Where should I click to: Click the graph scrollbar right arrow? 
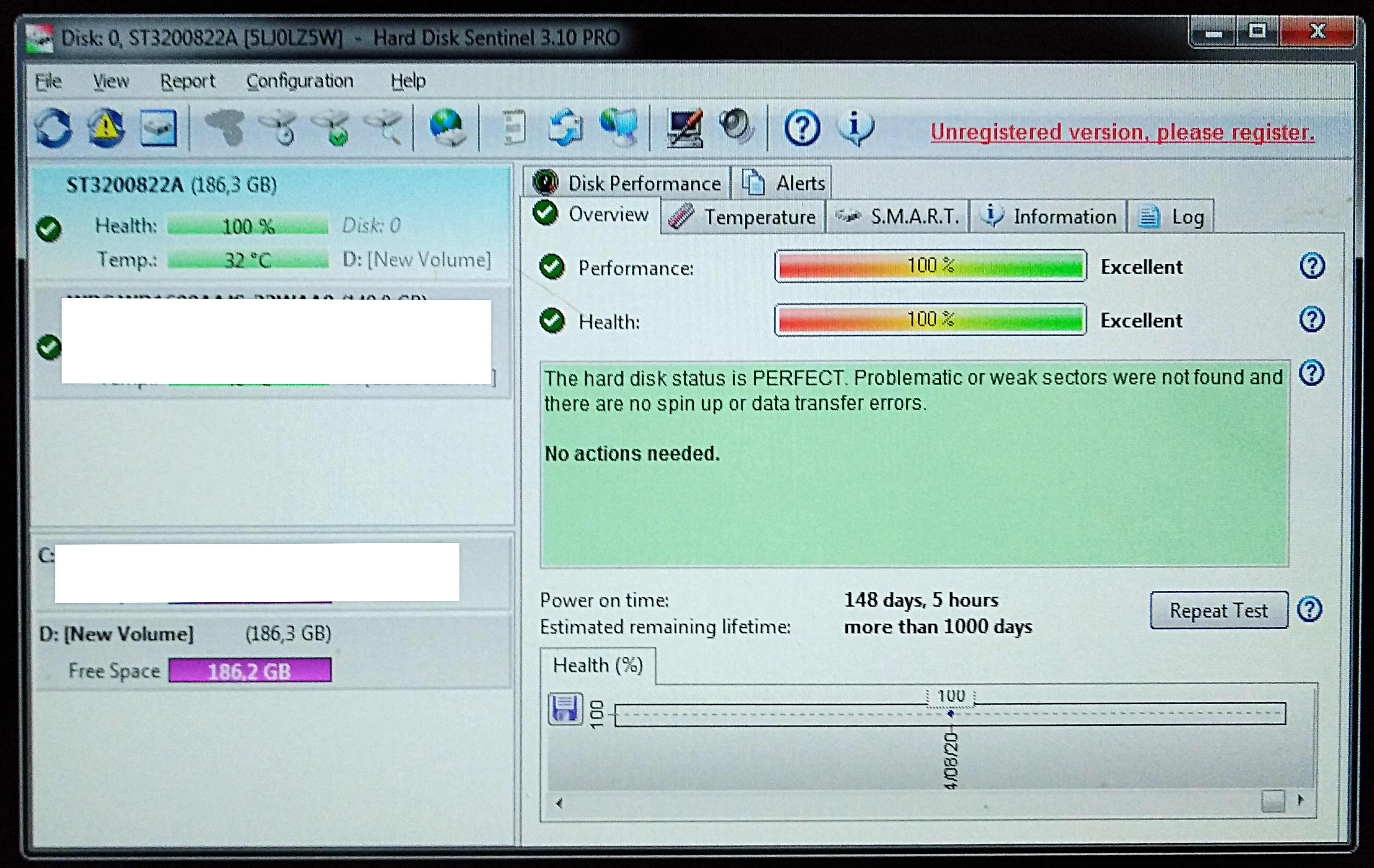tap(1300, 800)
